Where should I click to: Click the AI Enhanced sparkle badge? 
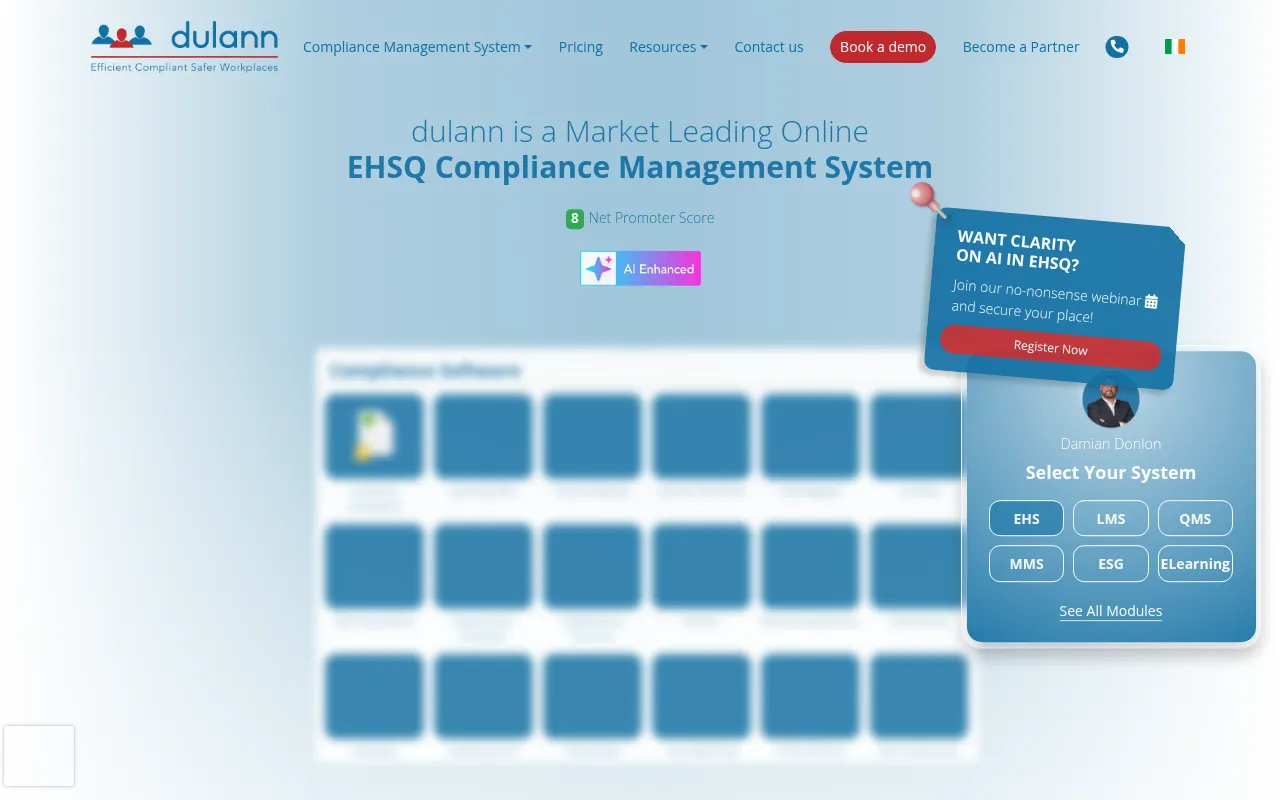(641, 268)
